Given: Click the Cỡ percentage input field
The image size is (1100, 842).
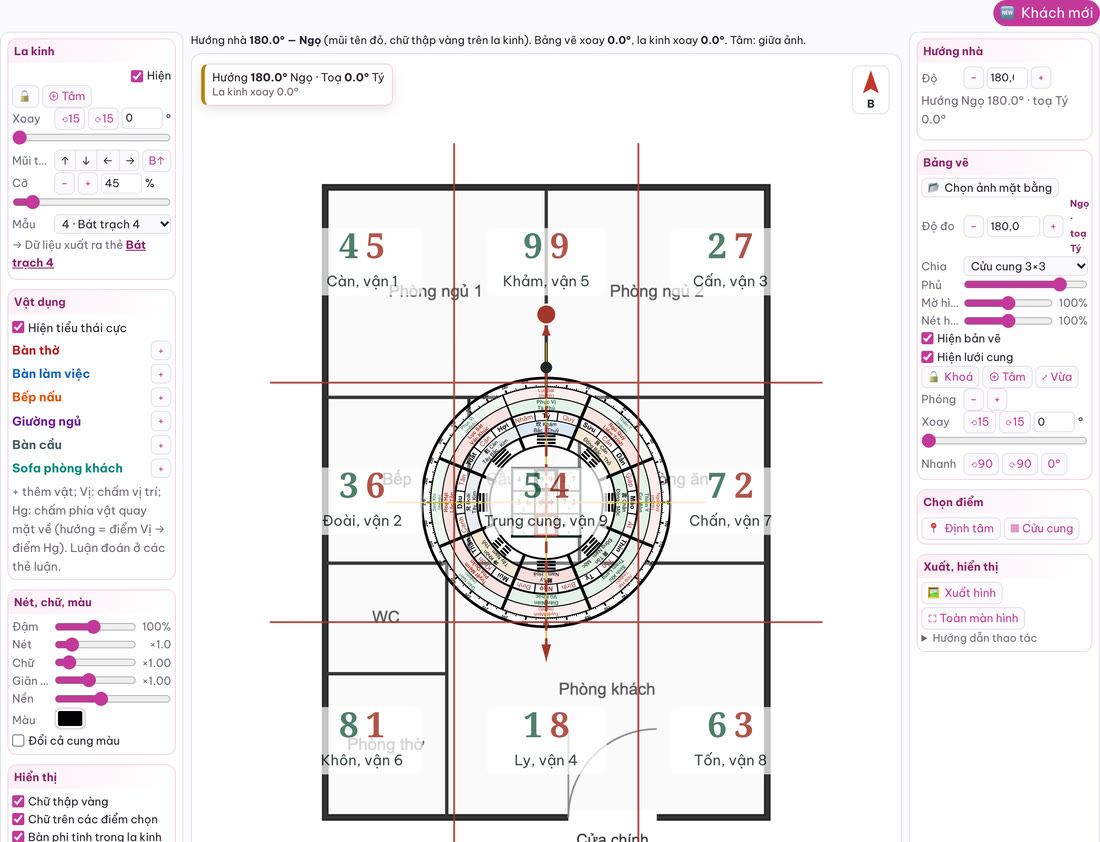Looking at the screenshot, I should click(x=120, y=183).
